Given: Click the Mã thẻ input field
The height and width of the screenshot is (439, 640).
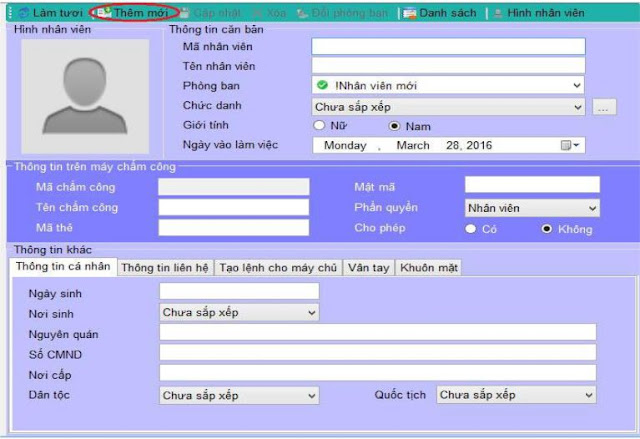Looking at the screenshot, I should click(x=233, y=227).
